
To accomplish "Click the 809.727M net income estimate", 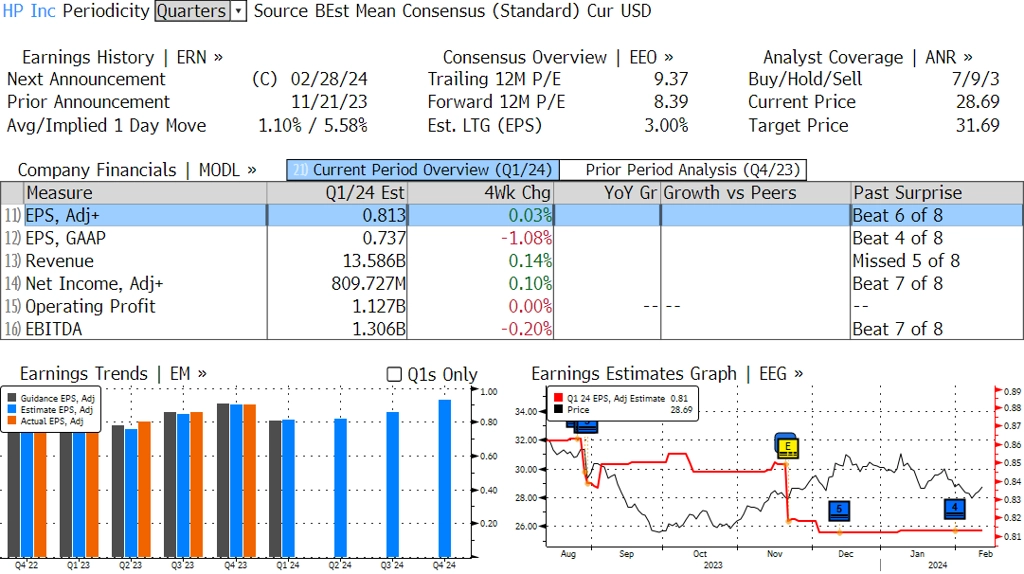I will (368, 283).
